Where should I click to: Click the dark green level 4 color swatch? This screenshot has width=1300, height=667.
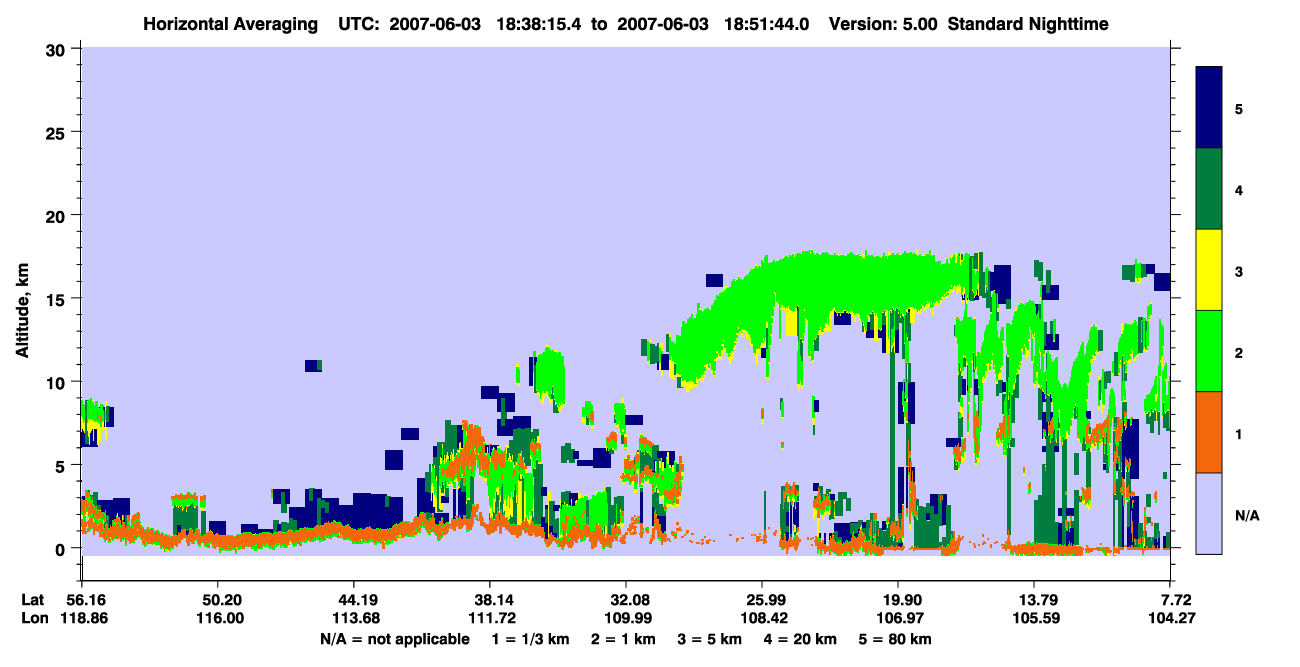1209,188
